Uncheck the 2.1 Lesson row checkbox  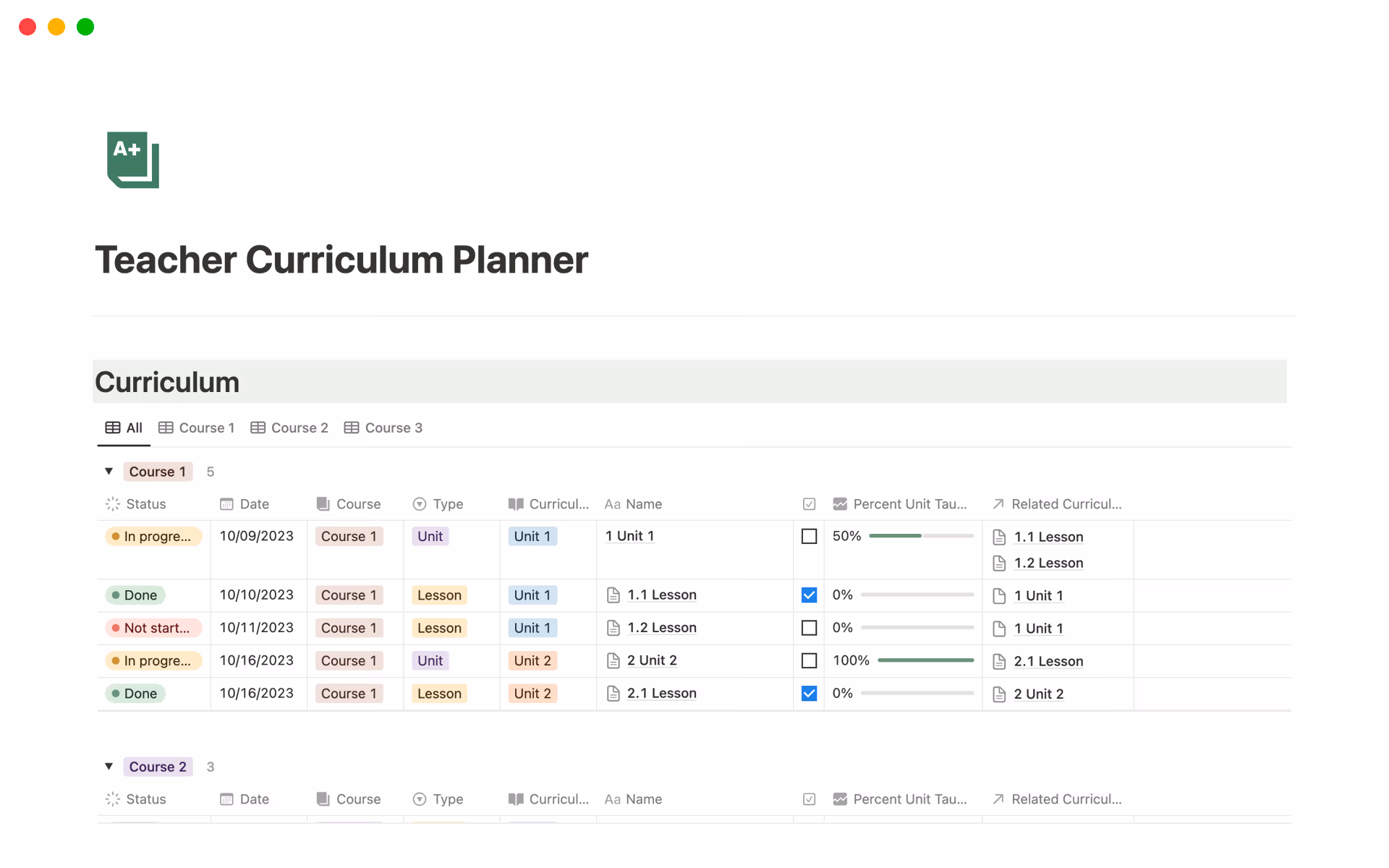point(810,694)
